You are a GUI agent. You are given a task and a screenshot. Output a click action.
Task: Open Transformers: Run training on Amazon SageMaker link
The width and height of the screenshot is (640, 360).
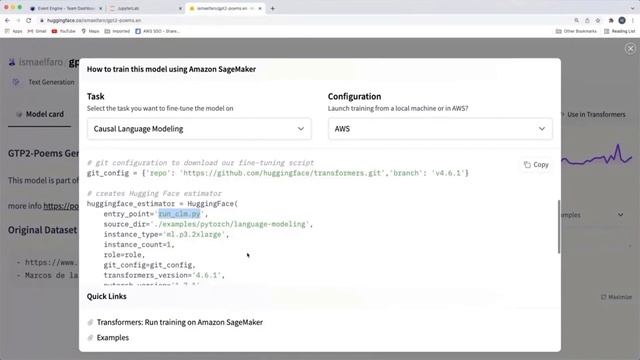point(180,322)
